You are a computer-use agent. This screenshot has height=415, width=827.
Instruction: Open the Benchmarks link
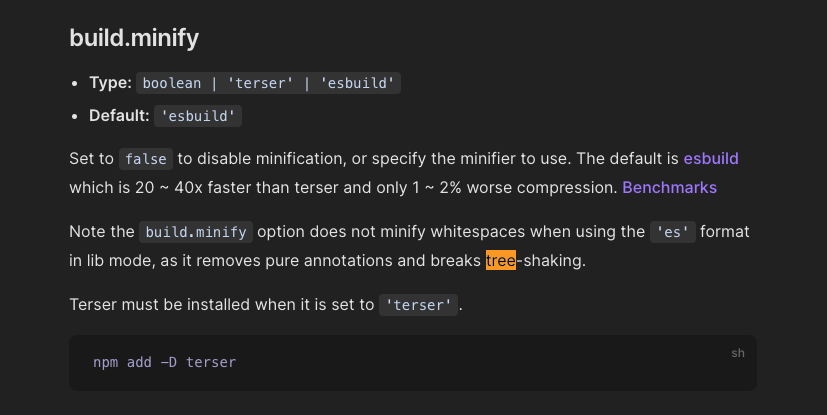click(669, 188)
